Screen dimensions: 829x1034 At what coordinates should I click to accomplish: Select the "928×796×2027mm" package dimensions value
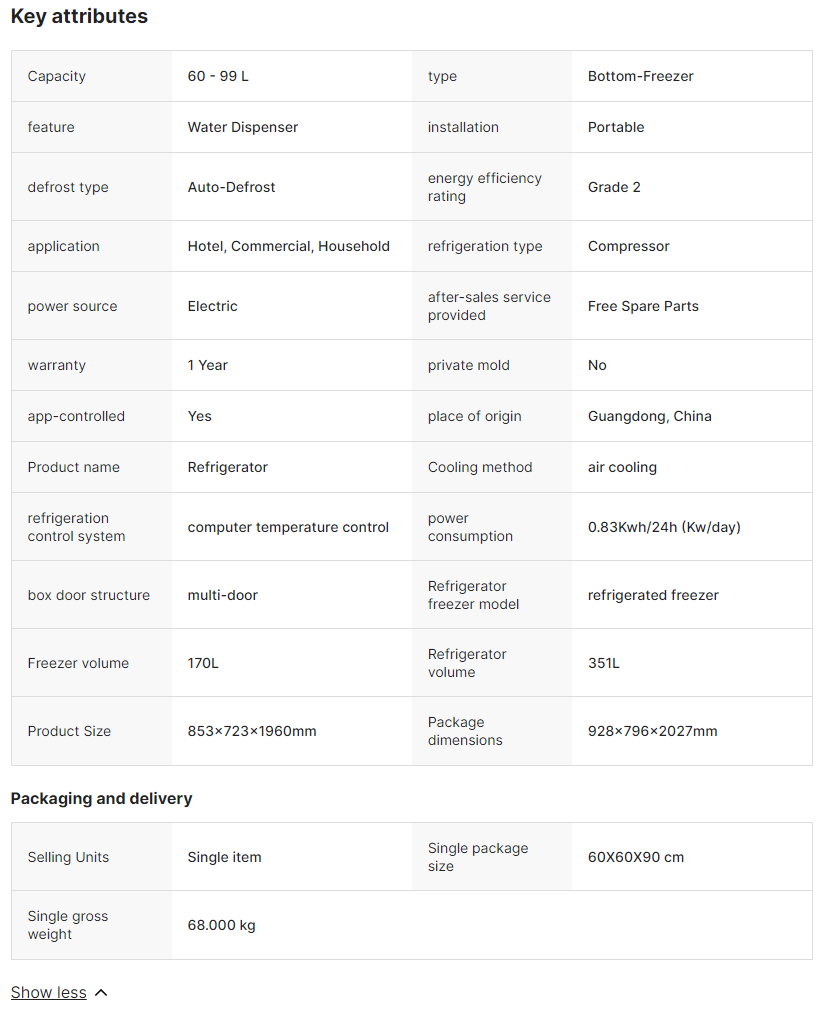652,732
